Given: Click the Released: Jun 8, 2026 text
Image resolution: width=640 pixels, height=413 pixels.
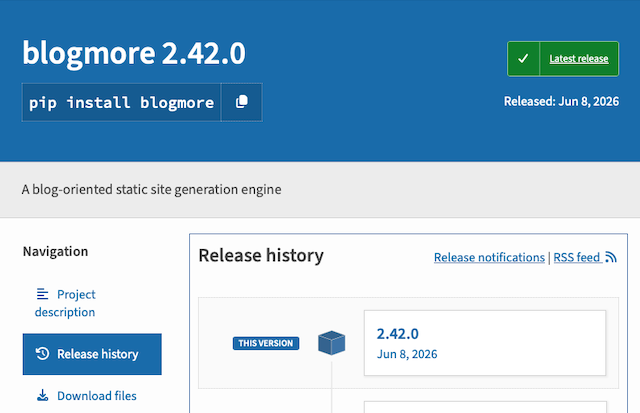Looking at the screenshot, I should pos(561,101).
